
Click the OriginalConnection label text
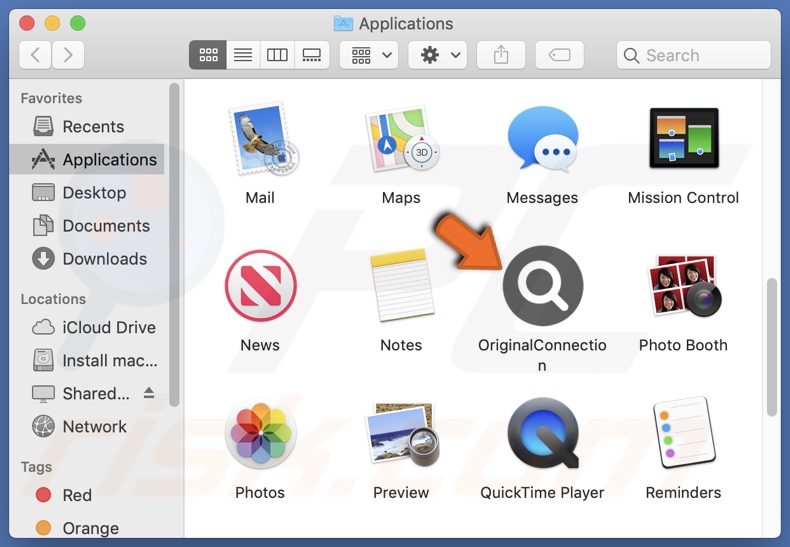tap(542, 355)
